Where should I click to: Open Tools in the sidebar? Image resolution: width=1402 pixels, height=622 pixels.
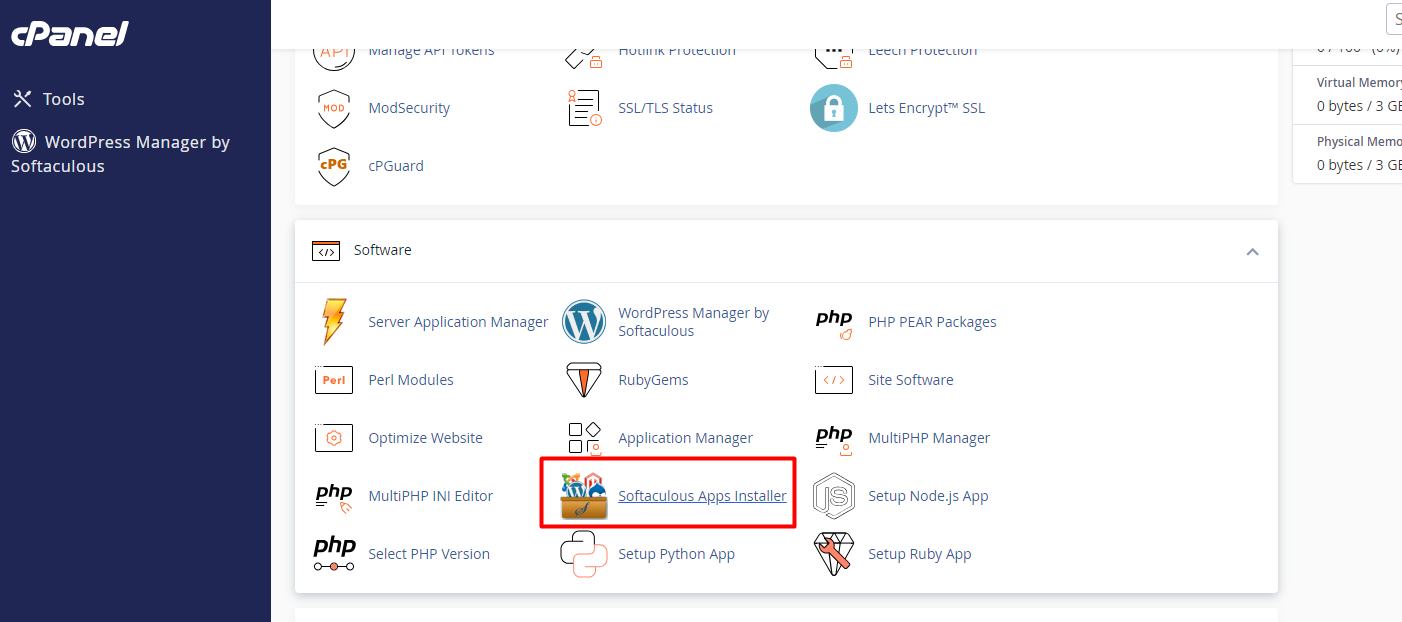coord(63,99)
